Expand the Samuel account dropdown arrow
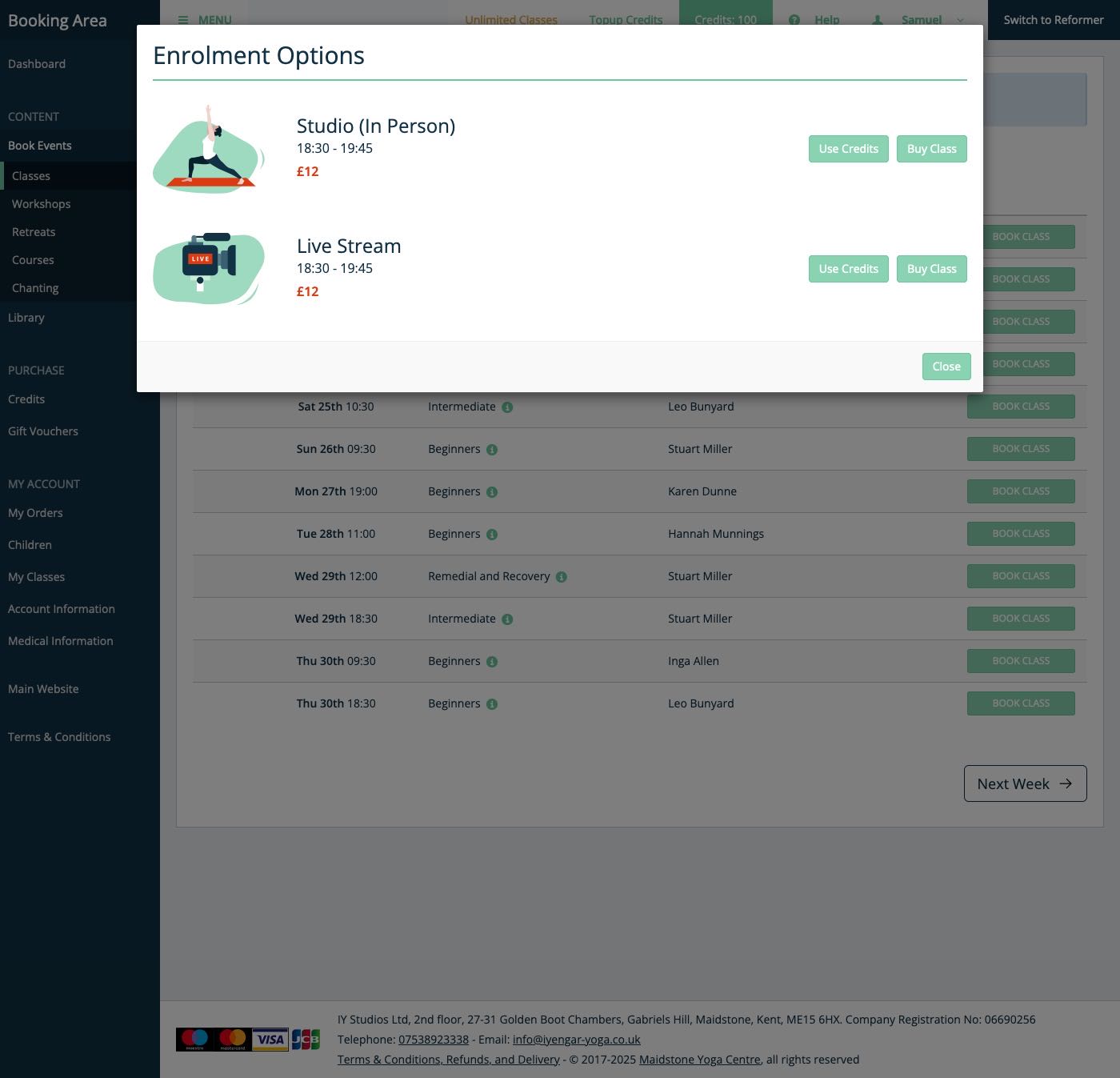 [x=960, y=20]
